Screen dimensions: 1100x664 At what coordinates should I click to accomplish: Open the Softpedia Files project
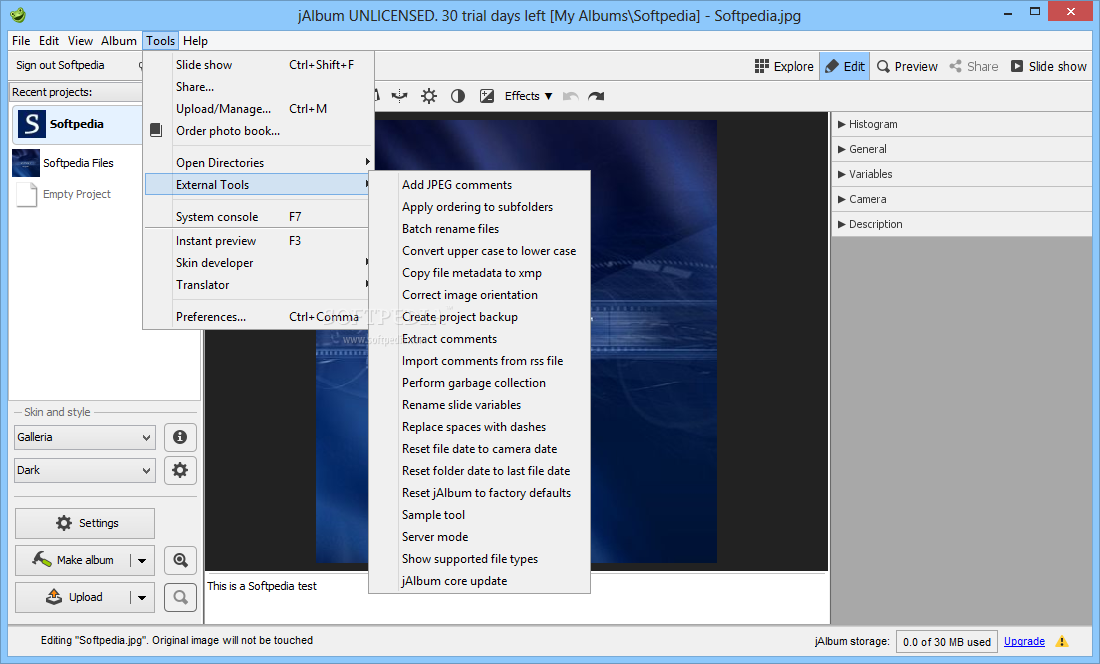pos(77,163)
